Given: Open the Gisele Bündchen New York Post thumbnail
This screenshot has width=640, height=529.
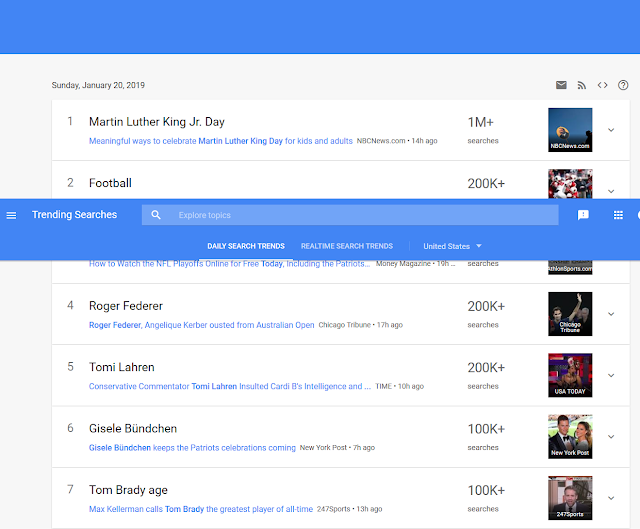Looking at the screenshot, I should click(x=570, y=436).
